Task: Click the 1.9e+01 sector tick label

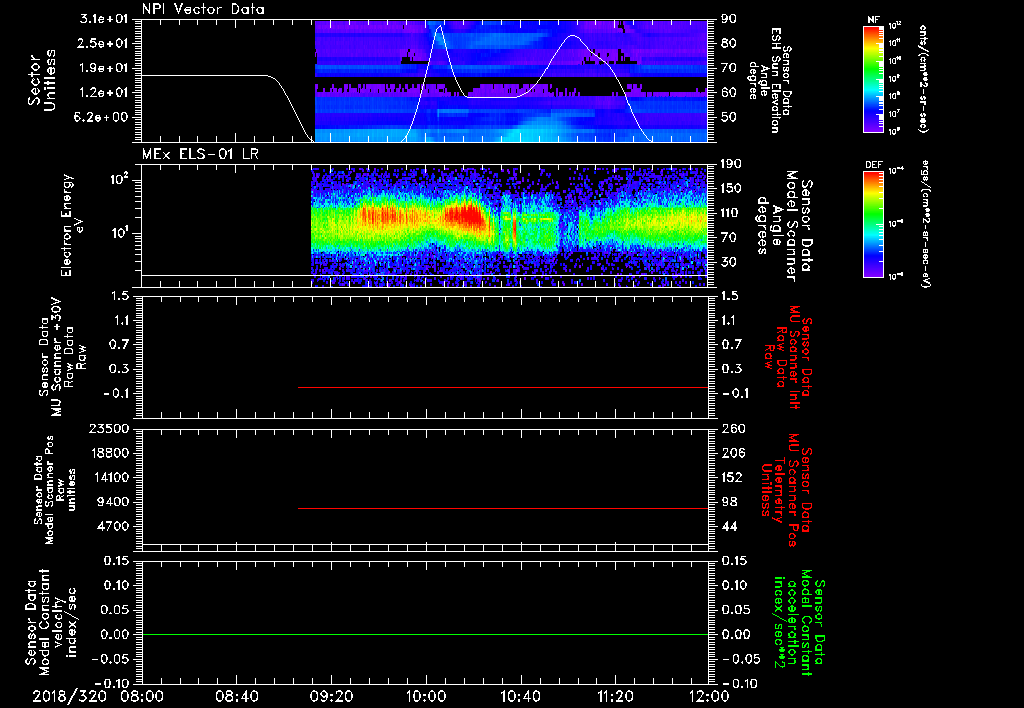Action: tap(104, 68)
